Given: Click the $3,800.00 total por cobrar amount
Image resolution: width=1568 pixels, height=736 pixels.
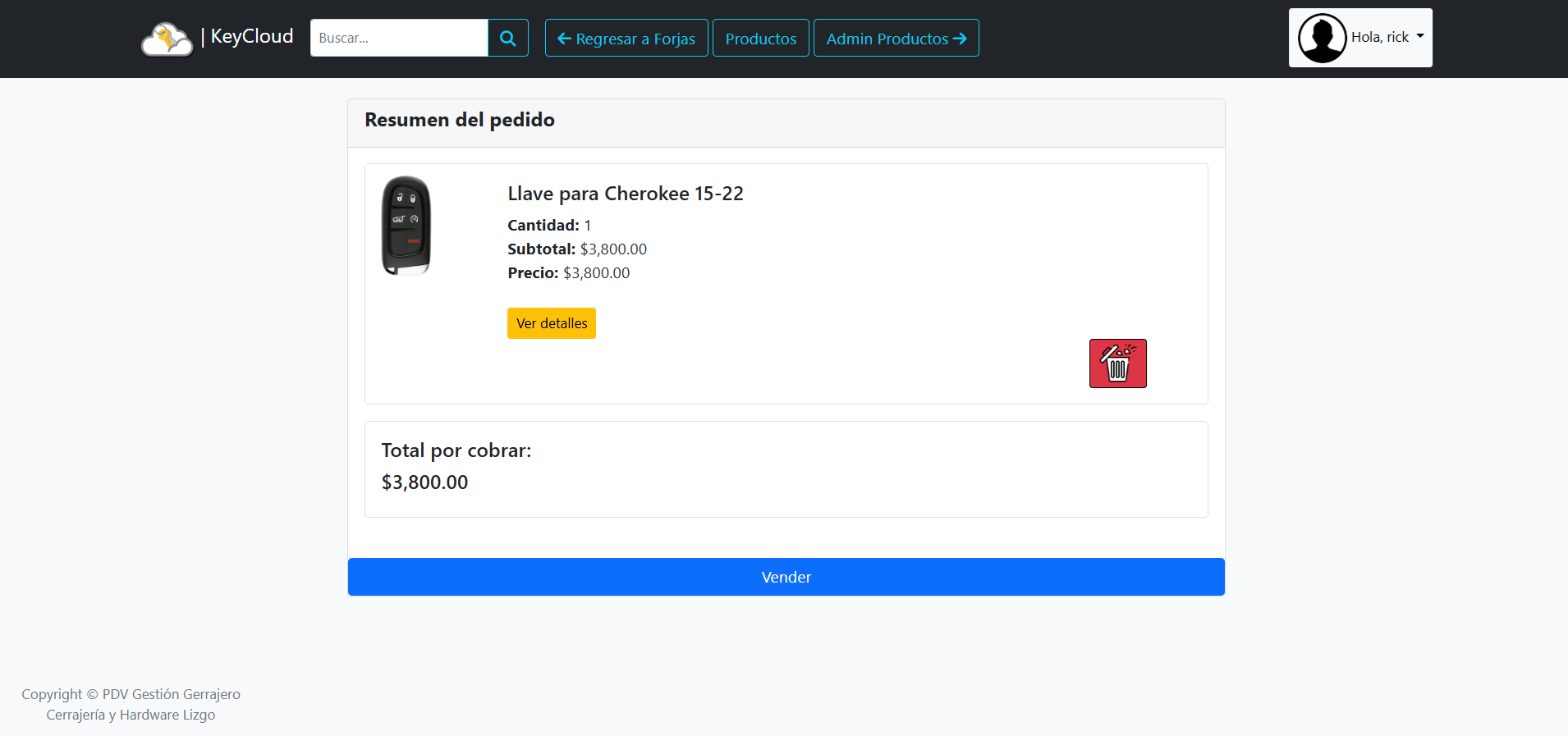Looking at the screenshot, I should coord(424,482).
